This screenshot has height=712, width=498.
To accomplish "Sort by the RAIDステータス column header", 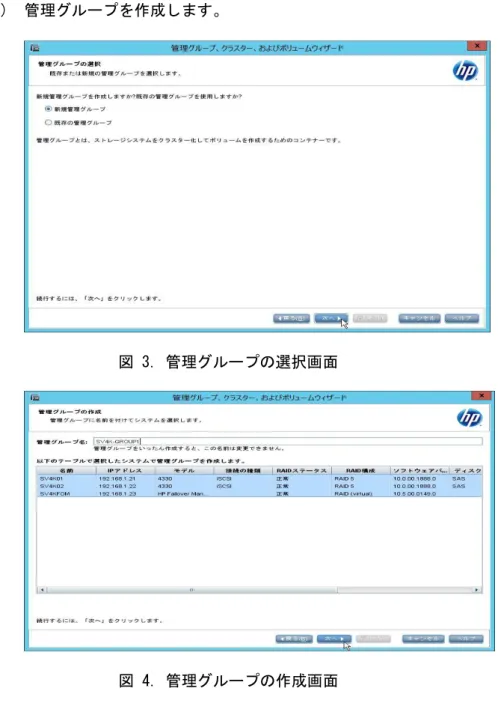I will click(x=302, y=470).
